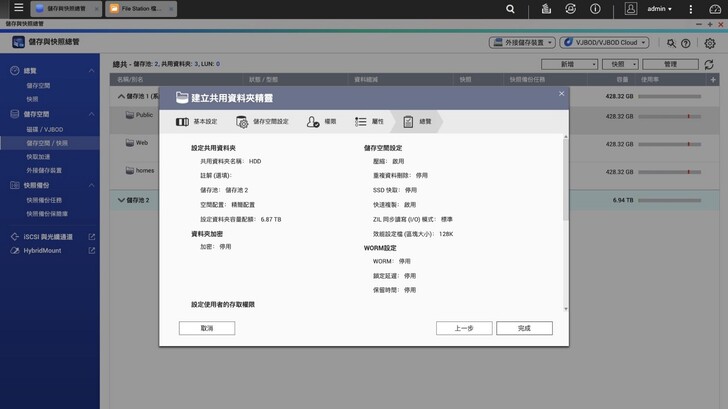This screenshot has width=728, height=409.
Task: Select 磁碟 / VJBOD in sidebar
Action: [45, 130]
